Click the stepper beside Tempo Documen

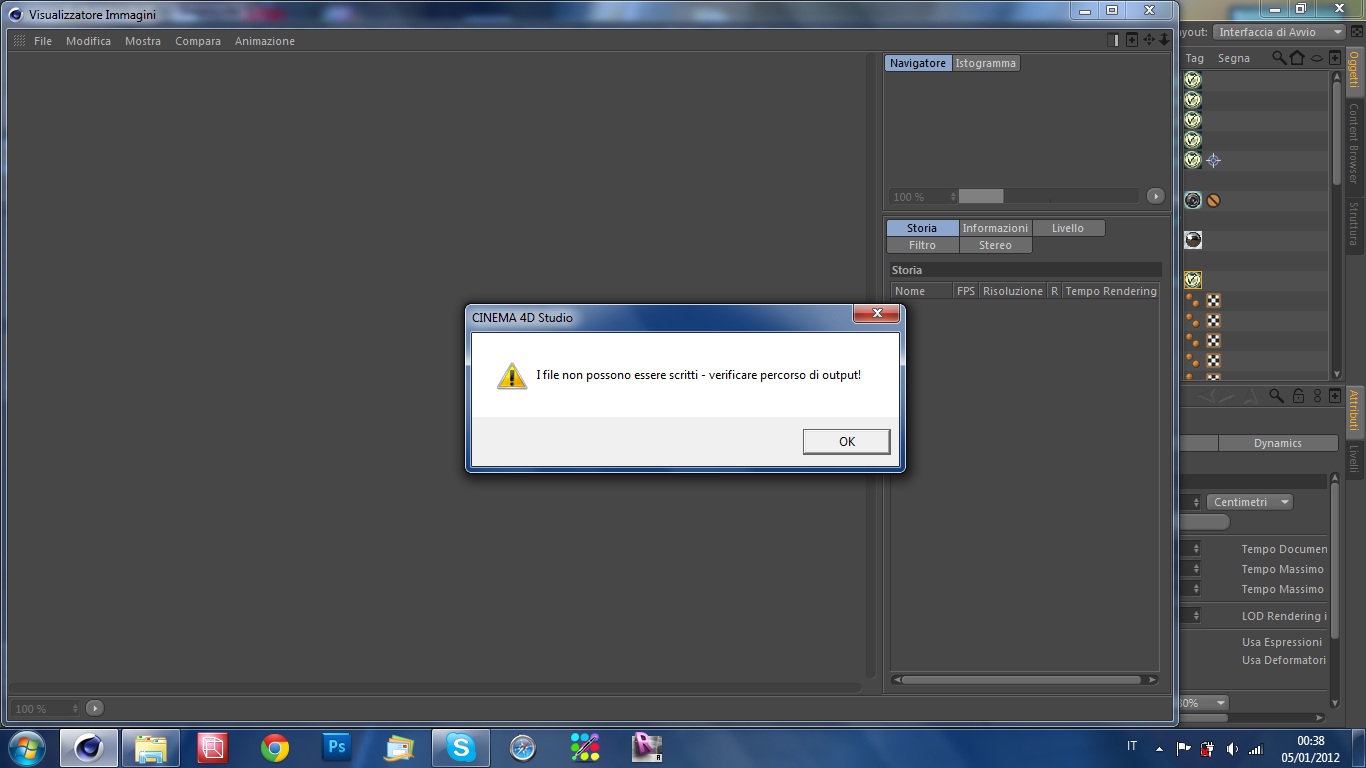(1196, 549)
